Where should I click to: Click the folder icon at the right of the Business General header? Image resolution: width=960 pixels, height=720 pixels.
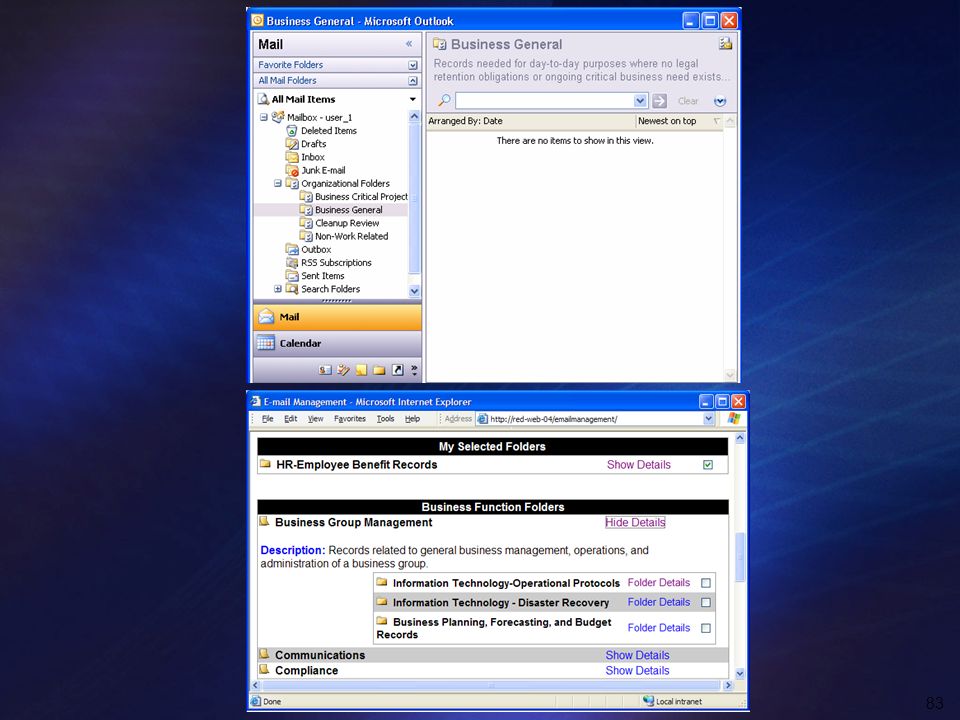pyautogui.click(x=726, y=43)
